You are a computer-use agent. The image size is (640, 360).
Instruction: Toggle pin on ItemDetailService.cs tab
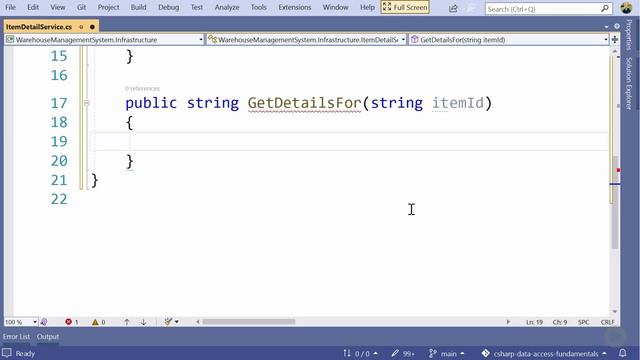tap(81, 27)
